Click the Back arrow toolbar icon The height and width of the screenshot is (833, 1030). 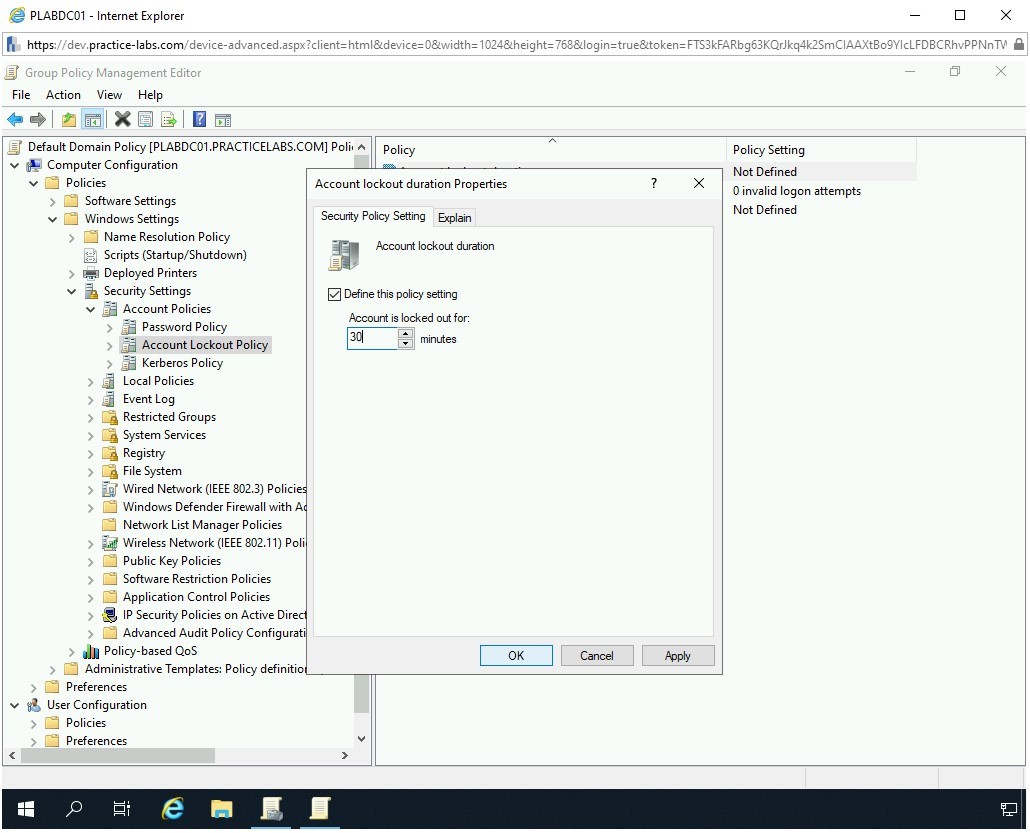point(15,120)
